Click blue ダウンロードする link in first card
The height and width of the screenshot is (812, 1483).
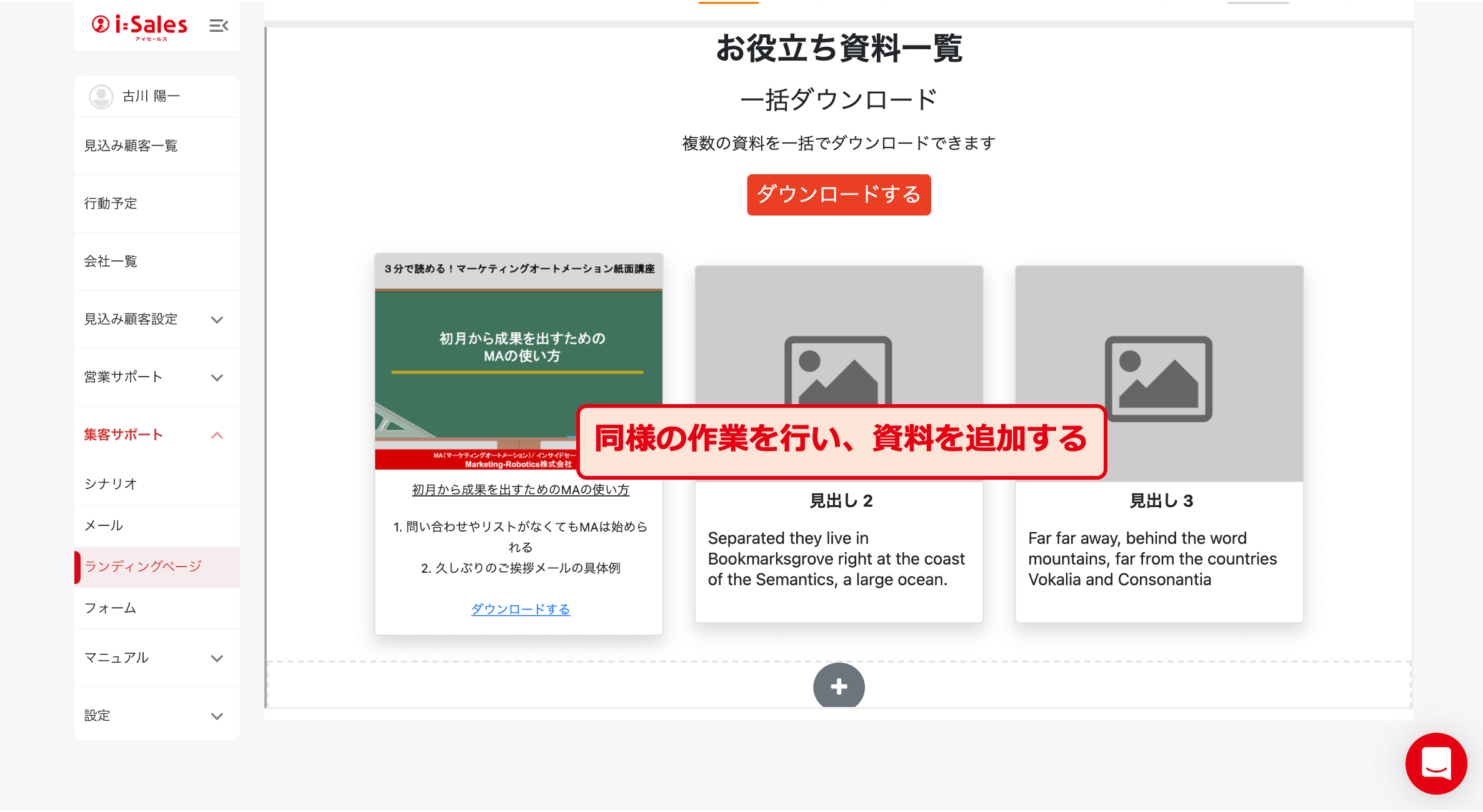520,609
